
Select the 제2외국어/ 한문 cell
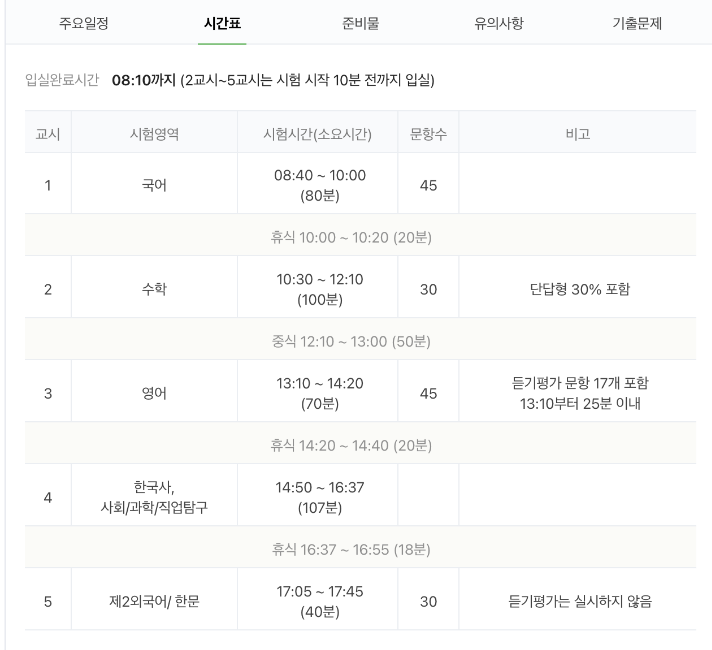click(154, 601)
